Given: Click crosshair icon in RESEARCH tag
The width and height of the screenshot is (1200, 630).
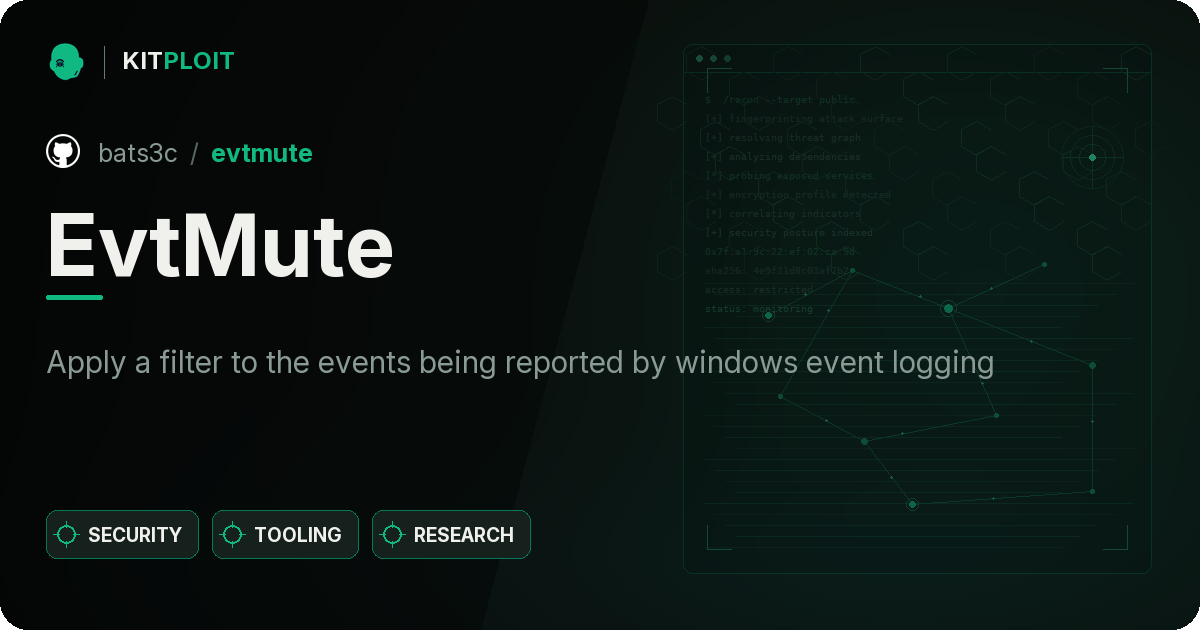Looking at the screenshot, I should point(393,534).
